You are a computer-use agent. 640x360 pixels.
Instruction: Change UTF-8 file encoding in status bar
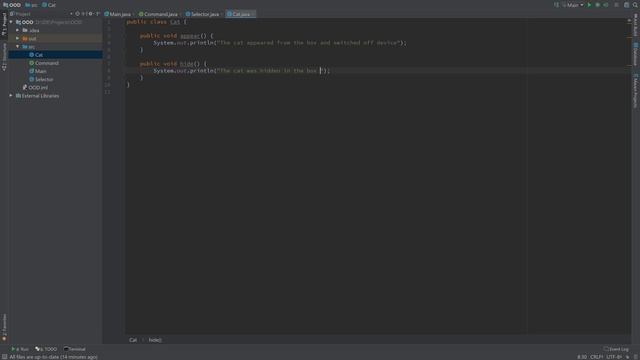(x=614, y=357)
